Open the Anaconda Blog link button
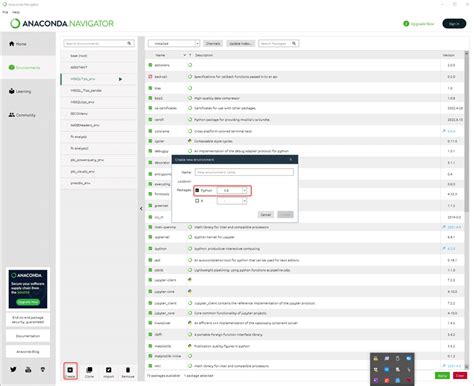Screen dimensions: 474x386 click(x=28, y=352)
